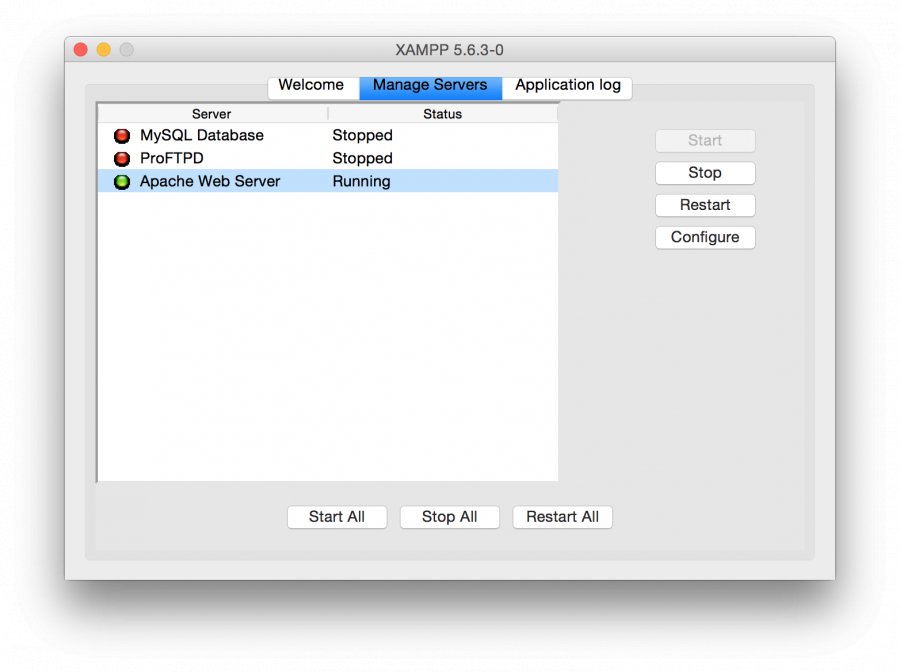Select the Apache Web Server name
The width and height of the screenshot is (900, 672).
(x=210, y=181)
